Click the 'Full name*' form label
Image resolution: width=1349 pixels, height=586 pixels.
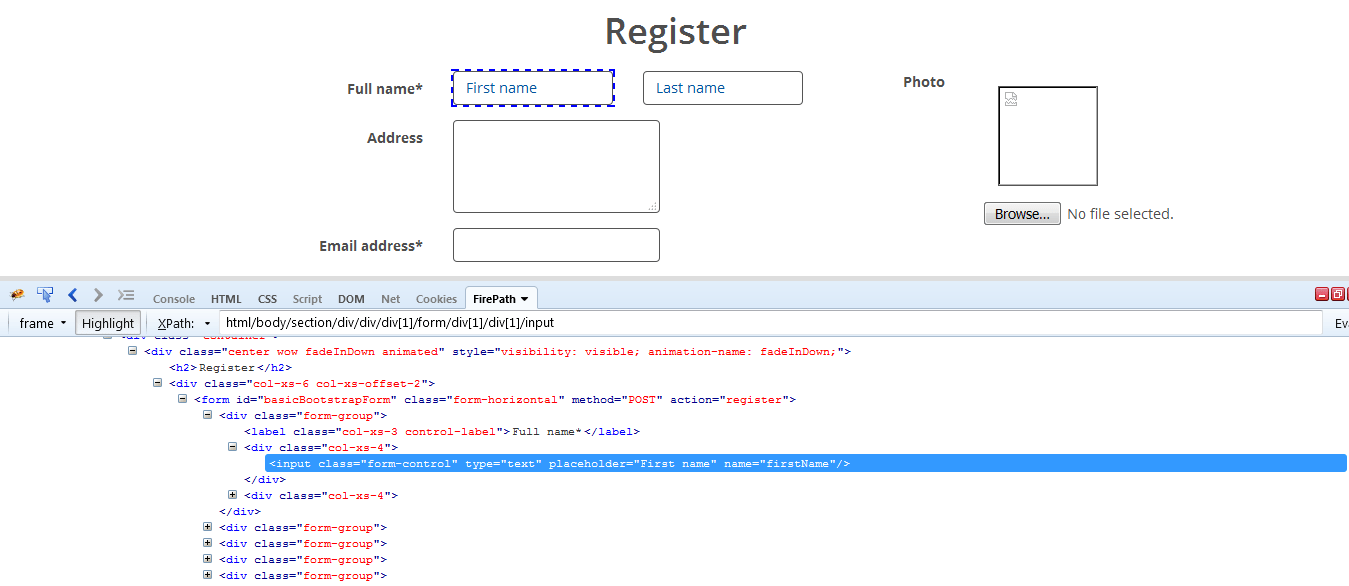[x=385, y=89]
